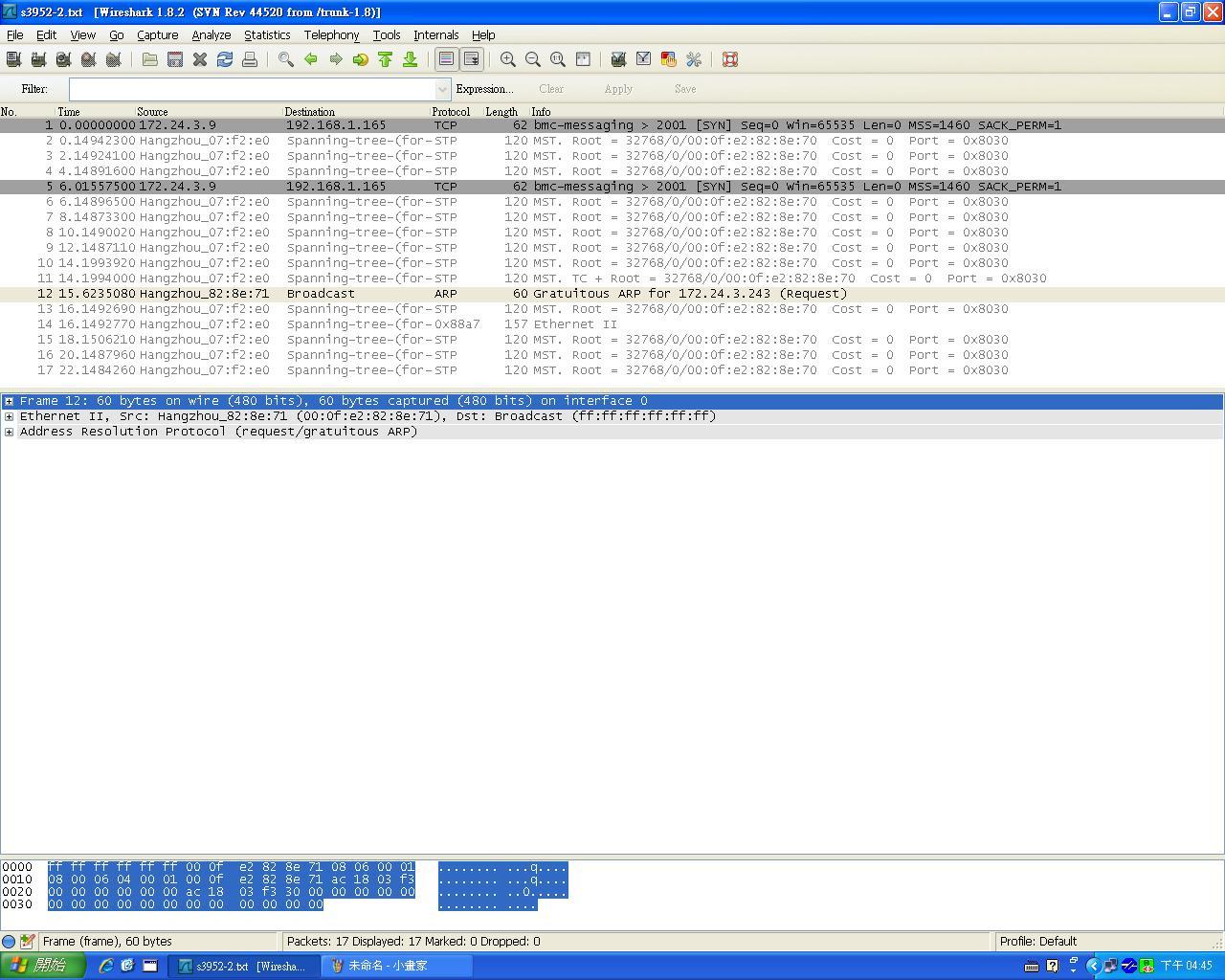Zoom in on packet text
Image resolution: width=1225 pixels, height=980 pixels.
(508, 59)
